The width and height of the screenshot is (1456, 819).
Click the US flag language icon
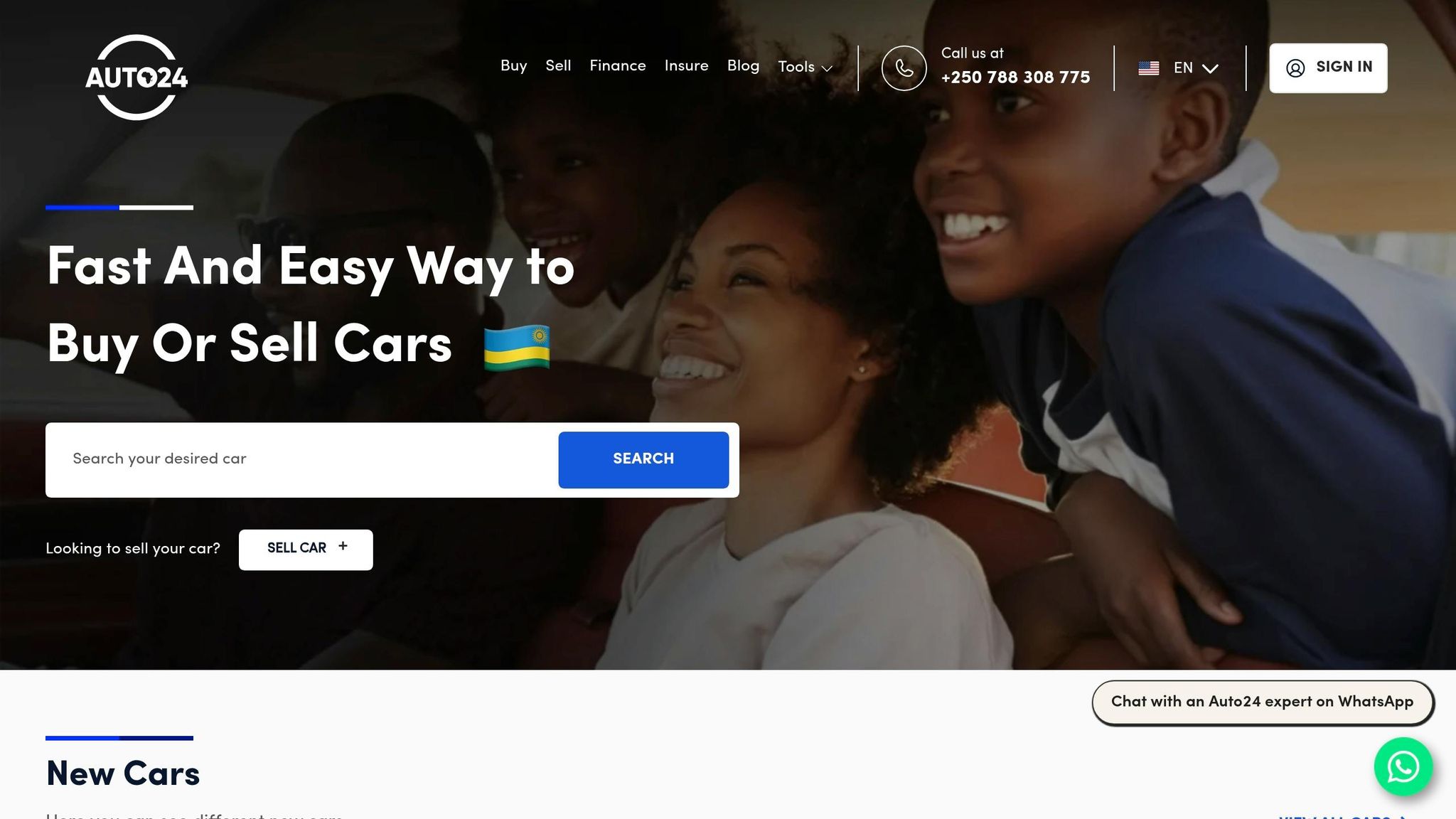[x=1148, y=68]
